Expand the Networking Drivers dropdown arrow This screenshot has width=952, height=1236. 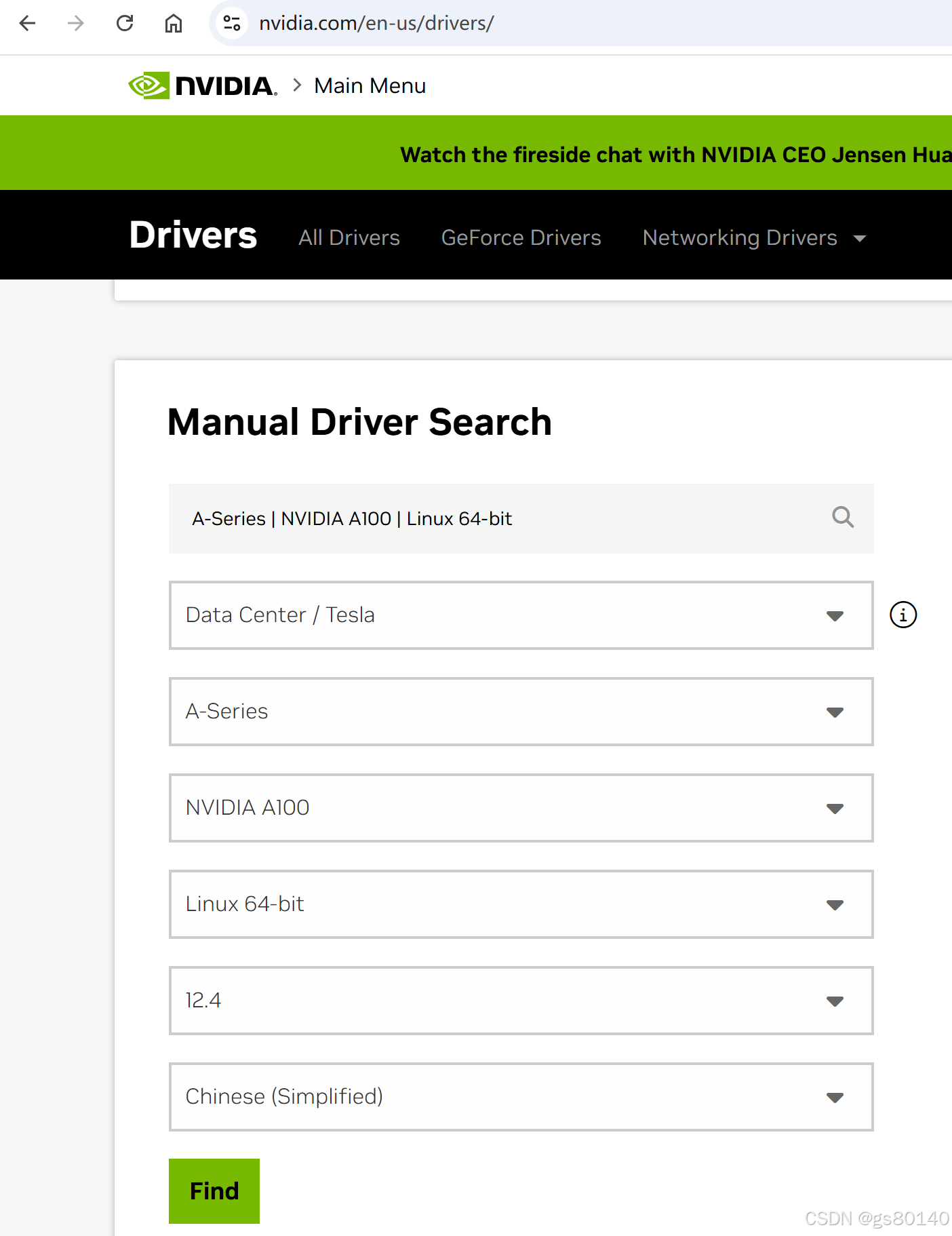[x=860, y=239]
